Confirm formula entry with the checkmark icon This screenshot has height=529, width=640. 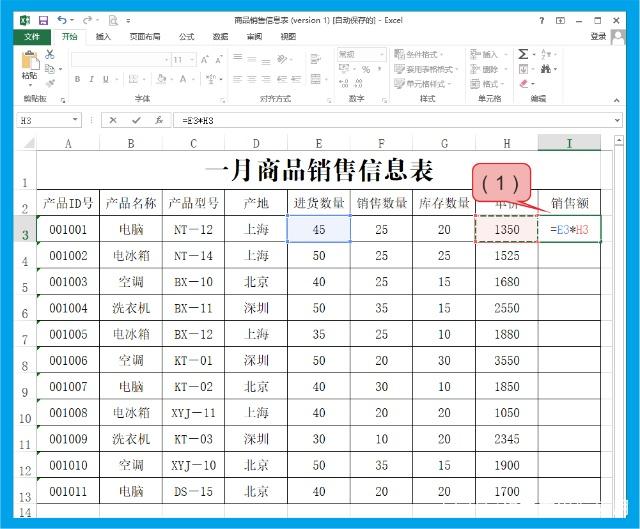[136, 120]
